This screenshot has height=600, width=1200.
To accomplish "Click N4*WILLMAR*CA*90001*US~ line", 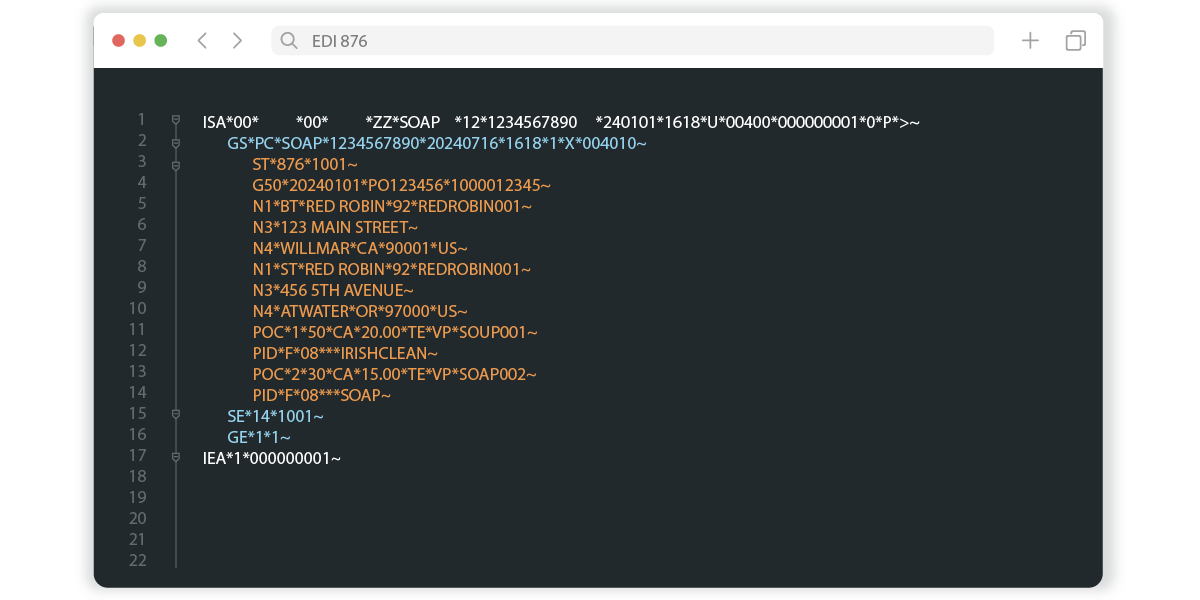I will click(x=360, y=248).
